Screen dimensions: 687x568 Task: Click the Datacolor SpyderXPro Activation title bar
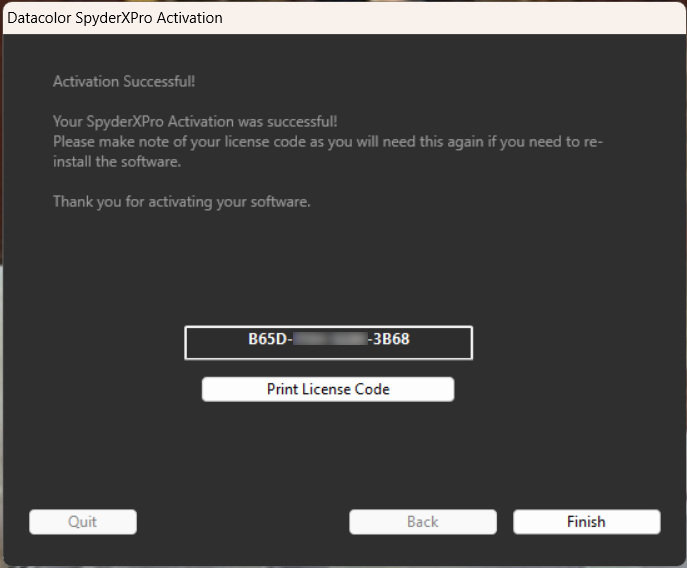pos(344,18)
